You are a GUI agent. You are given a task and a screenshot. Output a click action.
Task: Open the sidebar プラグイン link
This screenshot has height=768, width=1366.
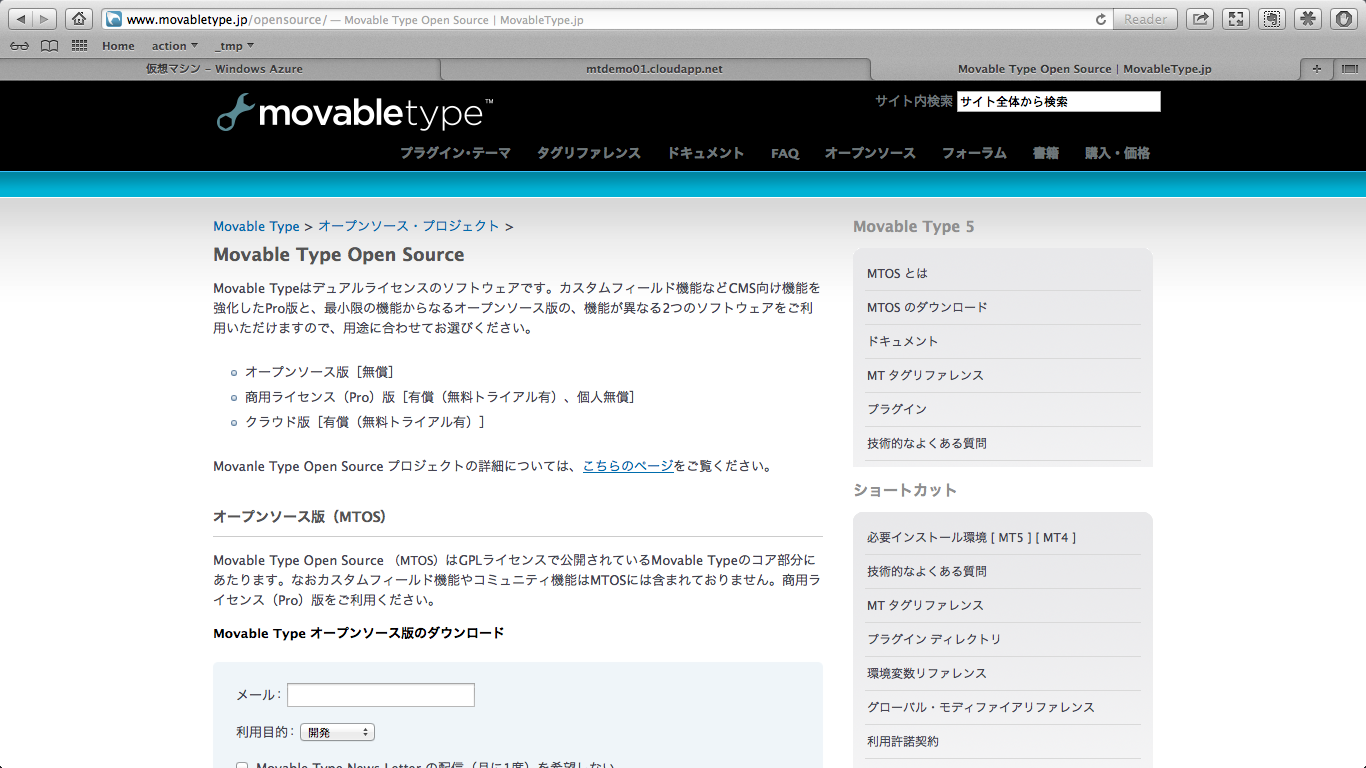tap(897, 409)
